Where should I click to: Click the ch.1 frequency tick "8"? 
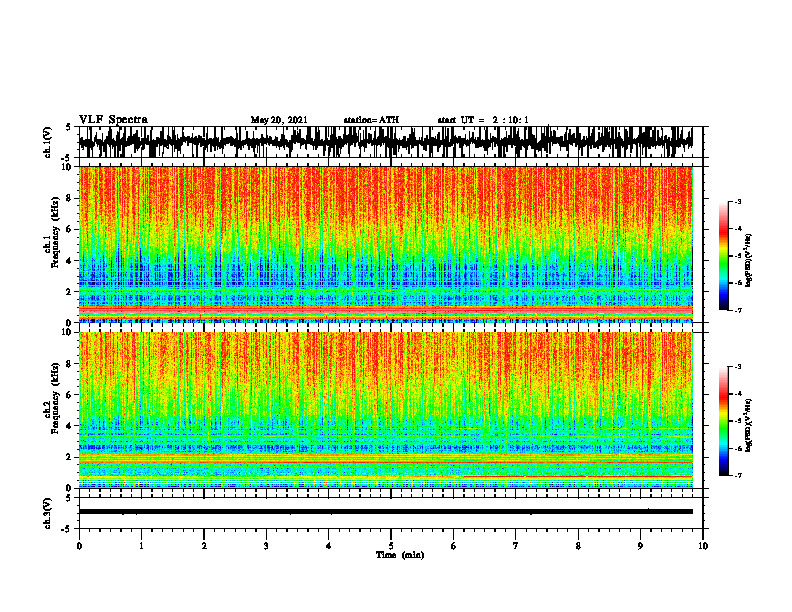[69, 198]
